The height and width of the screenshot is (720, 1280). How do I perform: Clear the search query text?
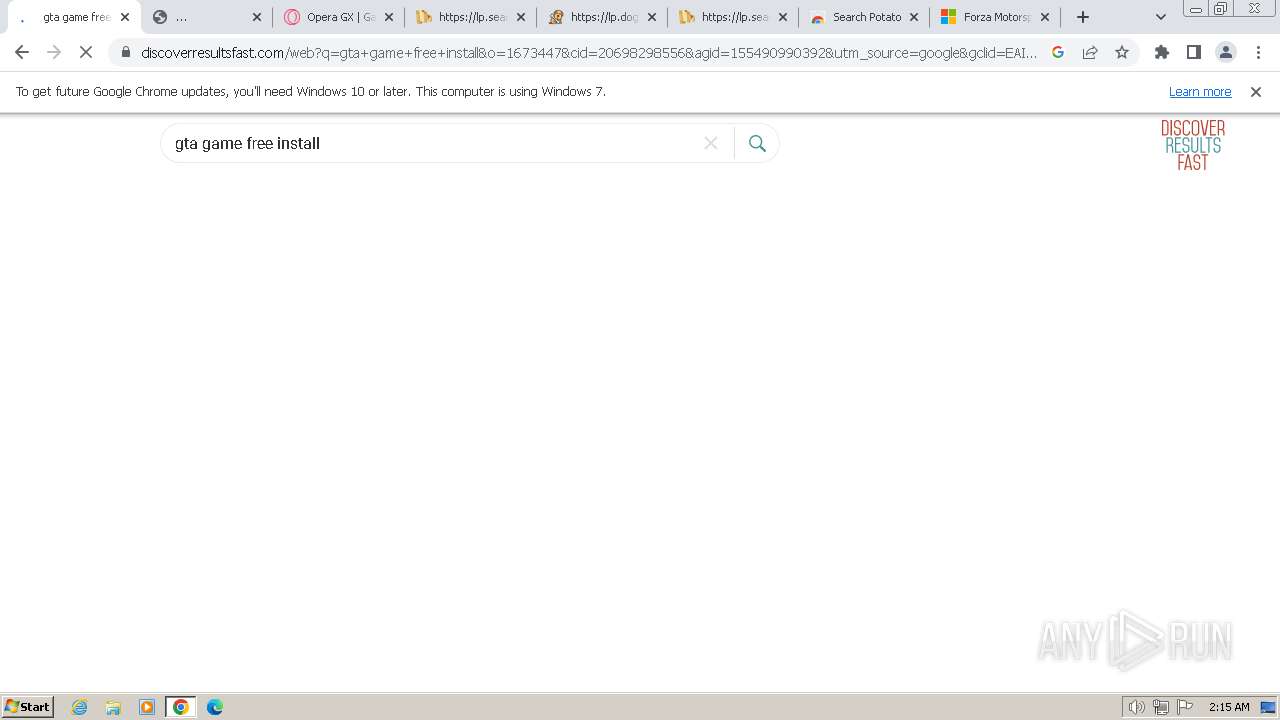[711, 143]
